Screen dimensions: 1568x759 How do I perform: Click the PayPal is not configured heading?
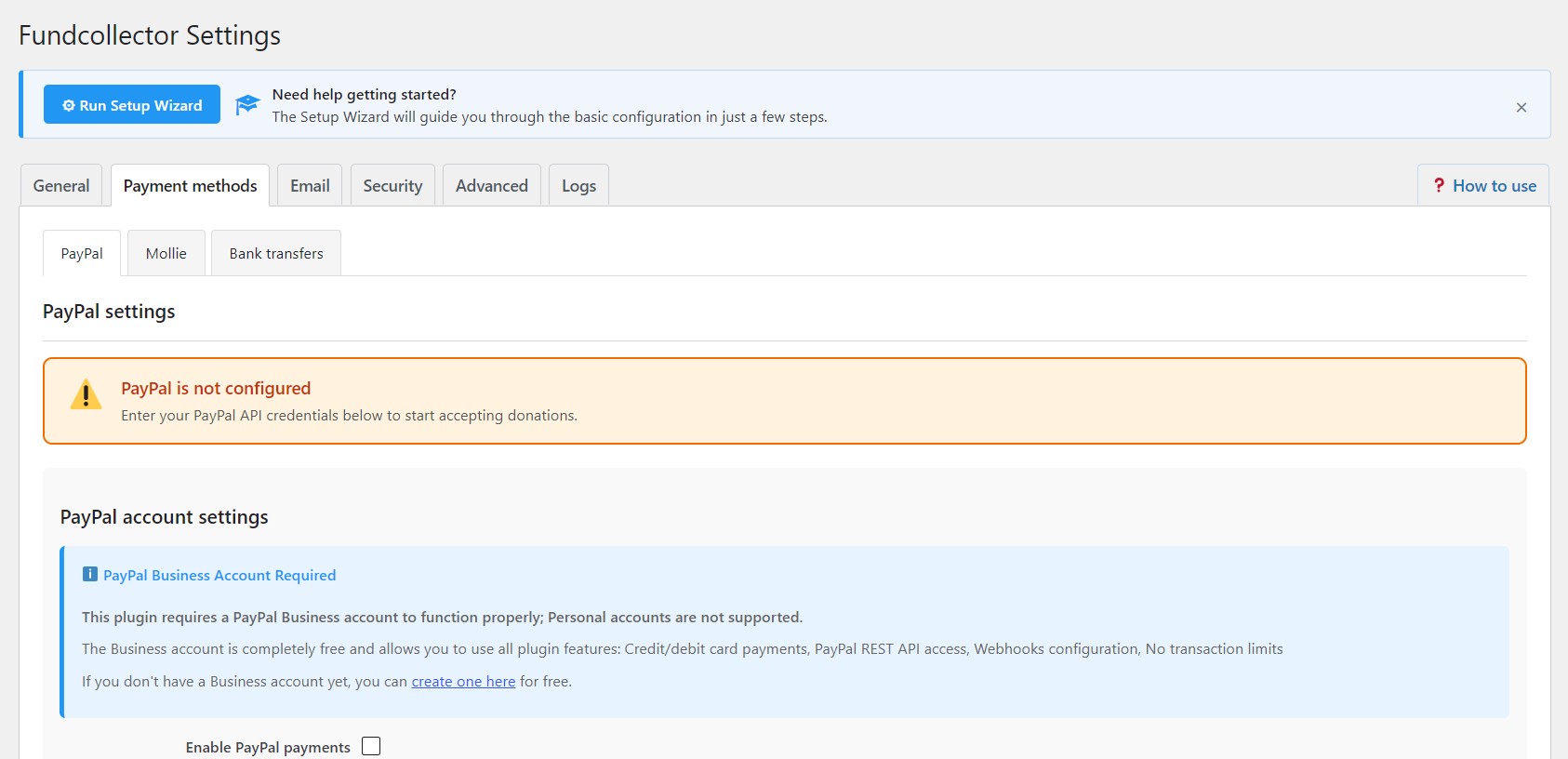216,389
